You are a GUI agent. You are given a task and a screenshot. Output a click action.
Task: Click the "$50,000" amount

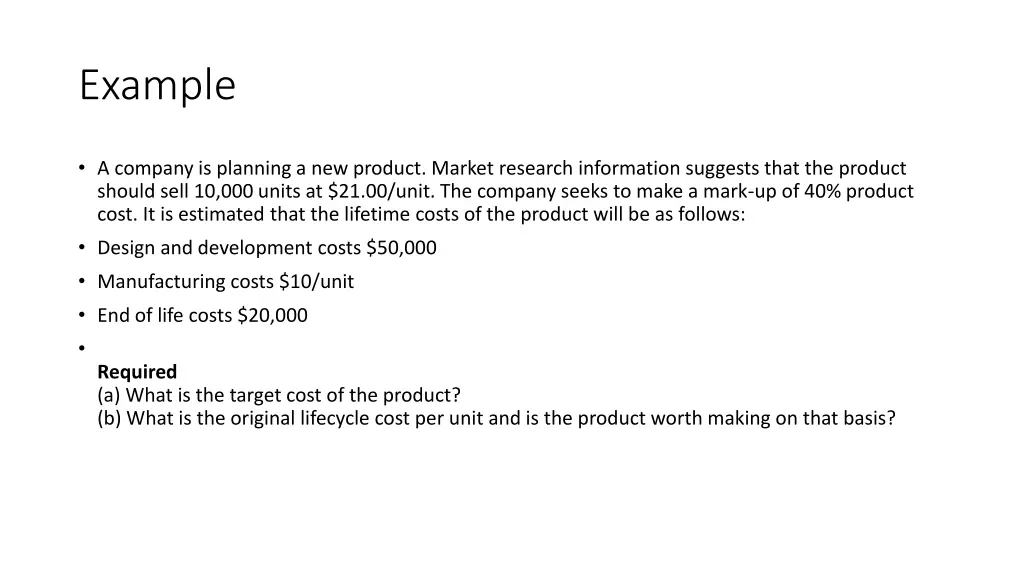401,248
